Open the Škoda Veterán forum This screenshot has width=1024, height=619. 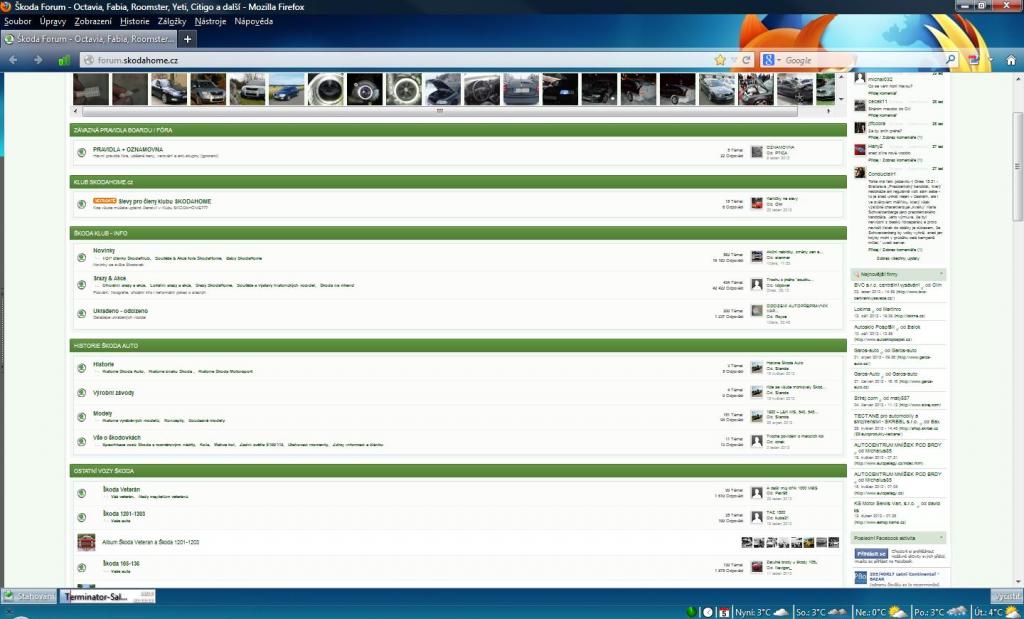121,489
